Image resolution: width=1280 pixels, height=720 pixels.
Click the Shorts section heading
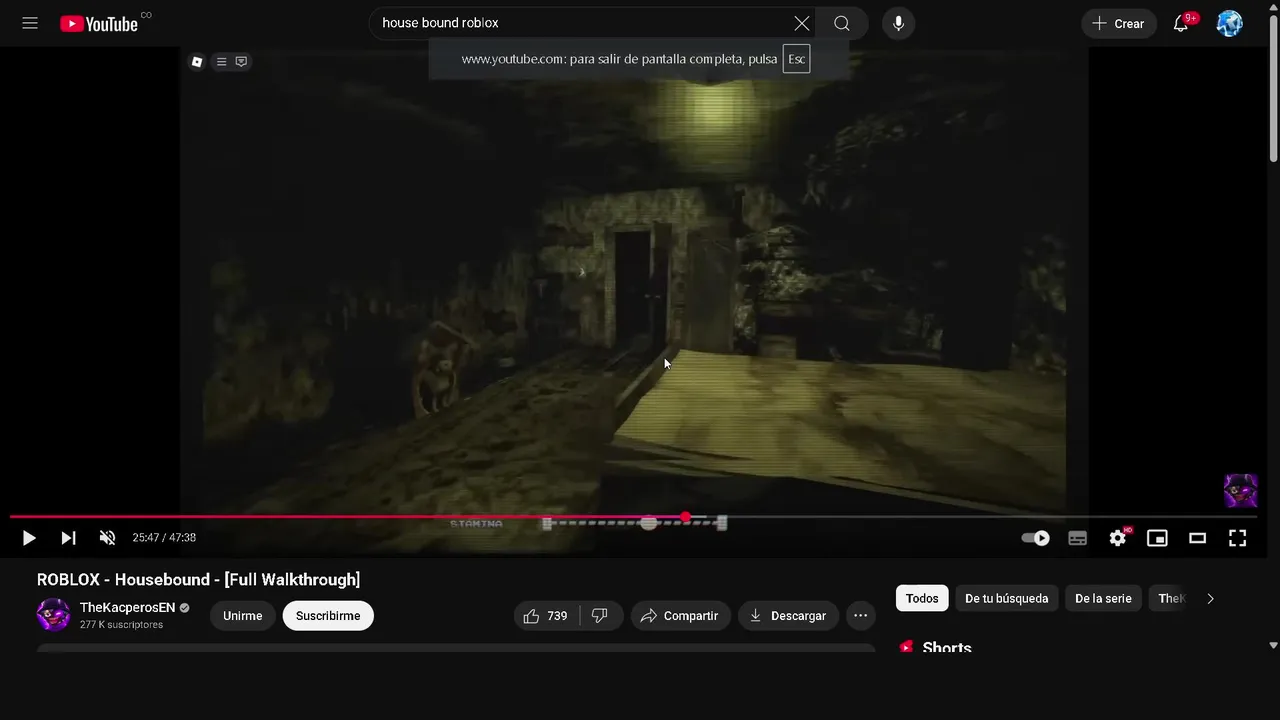947,648
